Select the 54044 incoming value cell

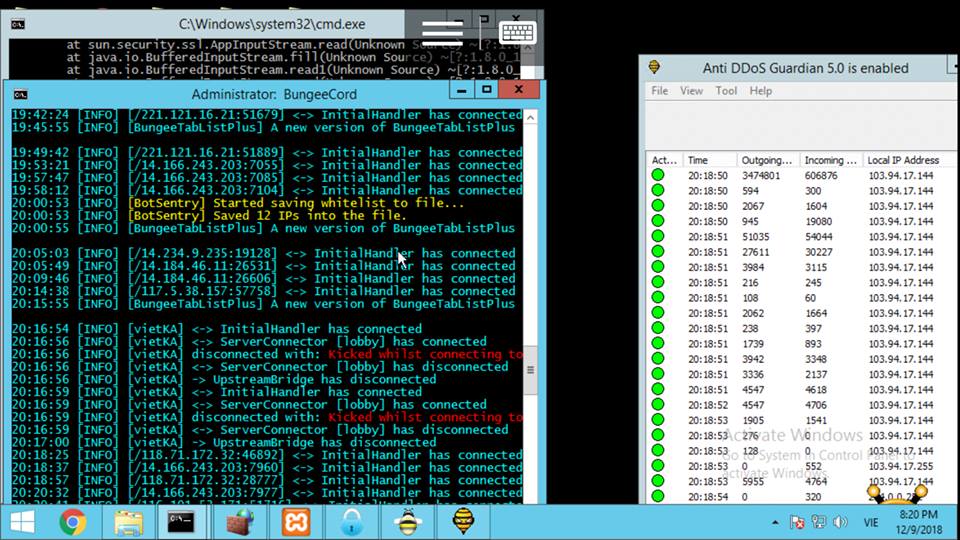pos(818,236)
